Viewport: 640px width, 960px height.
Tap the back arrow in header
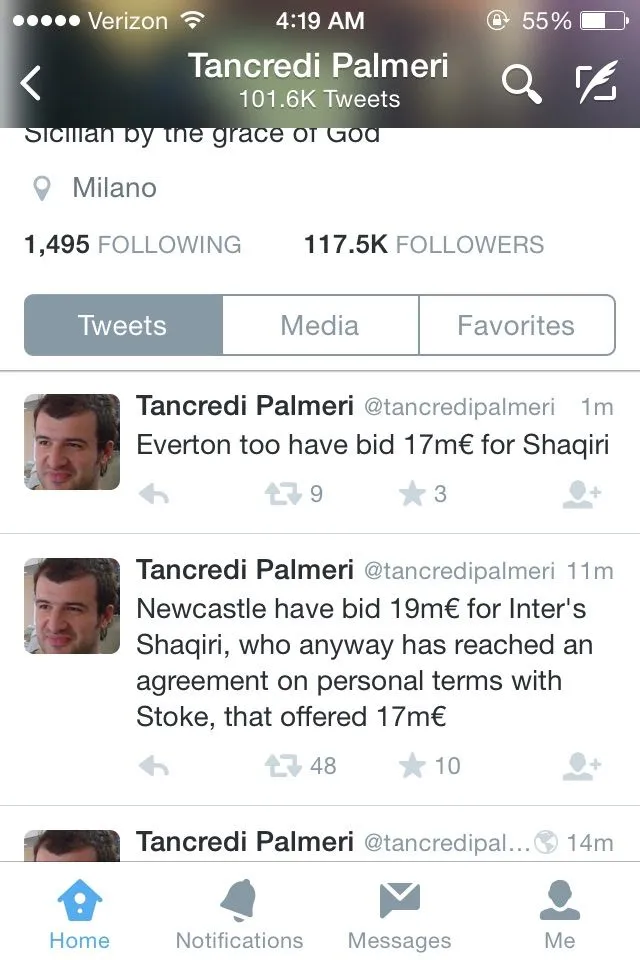[x=32, y=84]
